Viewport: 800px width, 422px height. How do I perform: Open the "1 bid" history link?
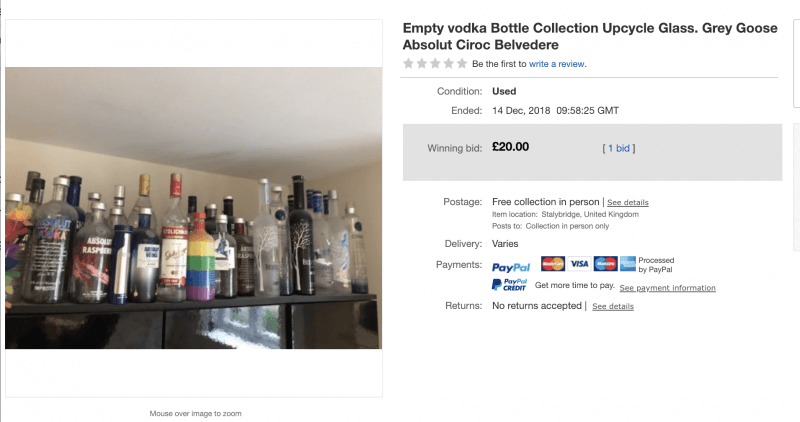619,148
